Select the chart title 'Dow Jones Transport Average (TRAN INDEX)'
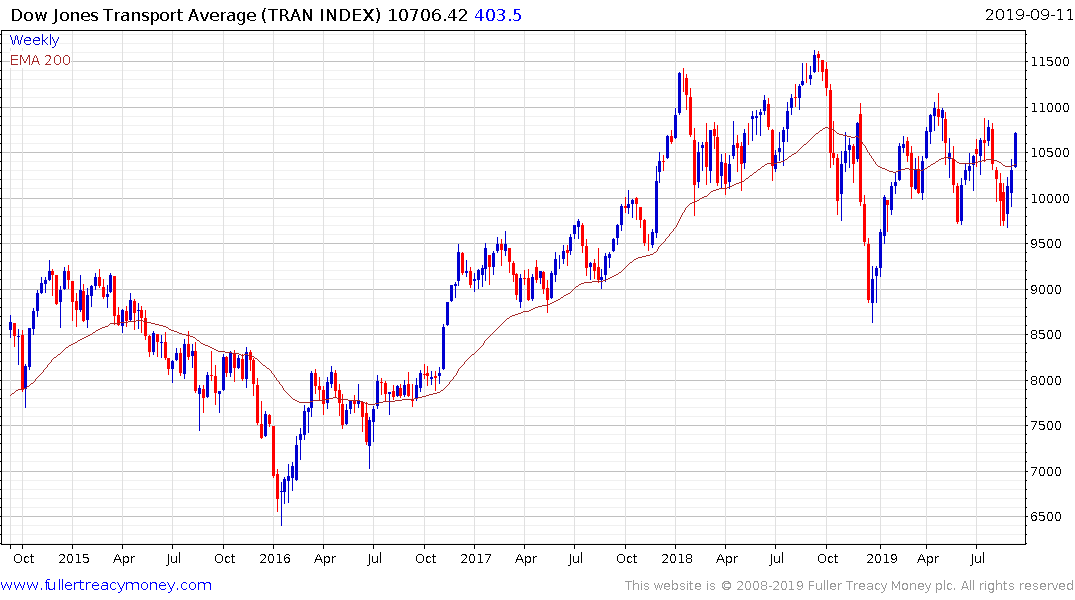This screenshot has width=1075, height=600. coord(196,15)
